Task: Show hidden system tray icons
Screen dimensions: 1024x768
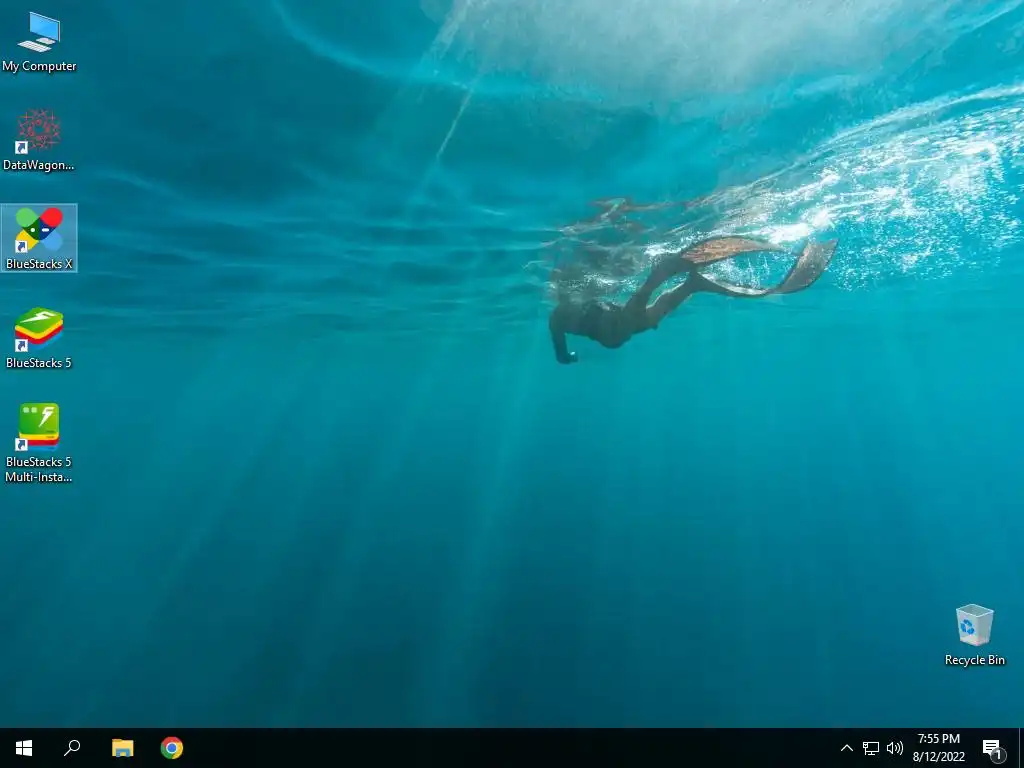Action: [846, 748]
